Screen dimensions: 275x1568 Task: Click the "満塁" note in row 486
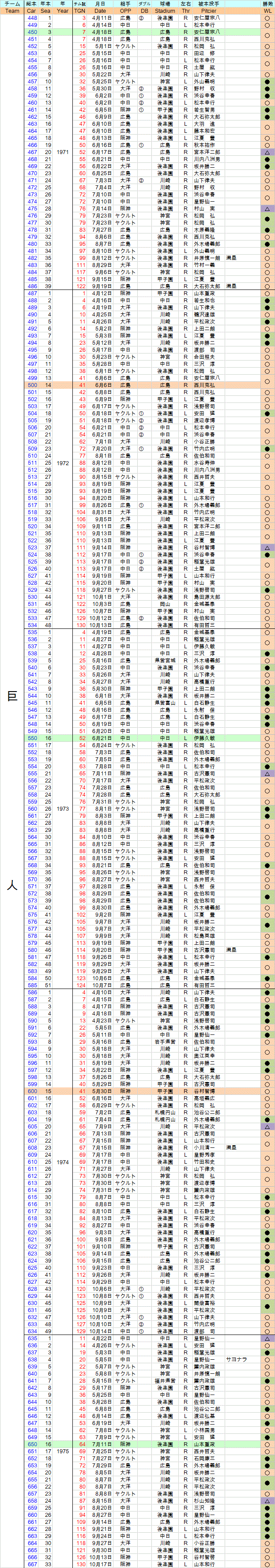tap(231, 286)
